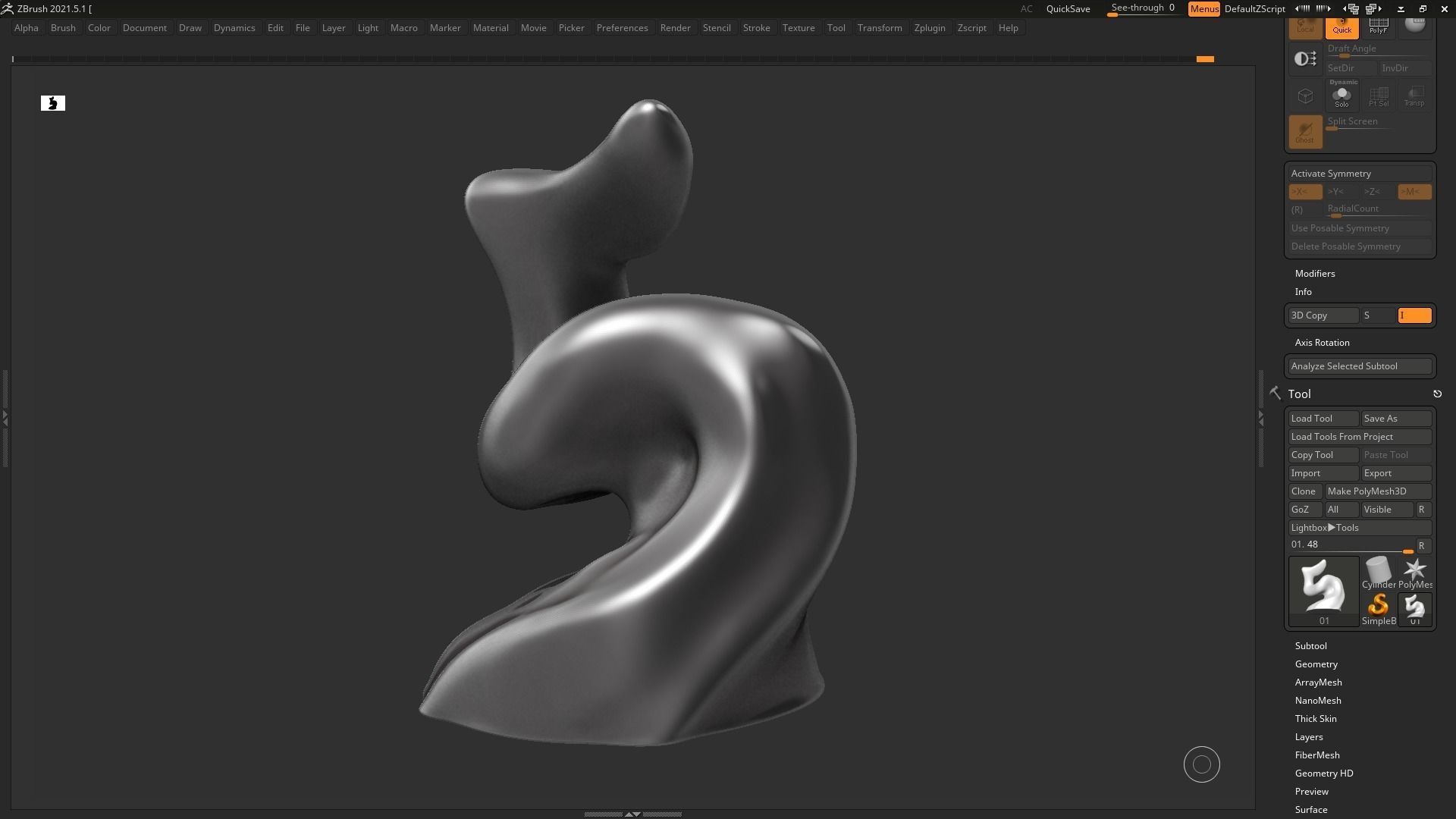Click the Pt Sel icon
Screen dimensions: 1456x819
point(1378,96)
